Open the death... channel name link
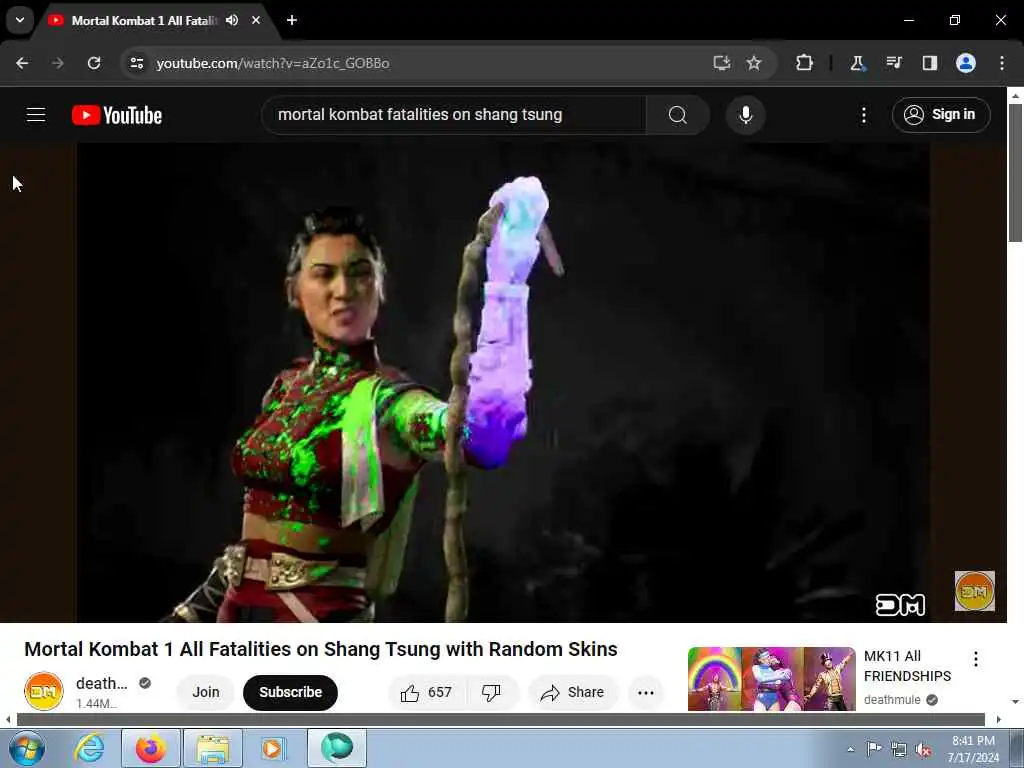1024x768 pixels. (x=101, y=683)
